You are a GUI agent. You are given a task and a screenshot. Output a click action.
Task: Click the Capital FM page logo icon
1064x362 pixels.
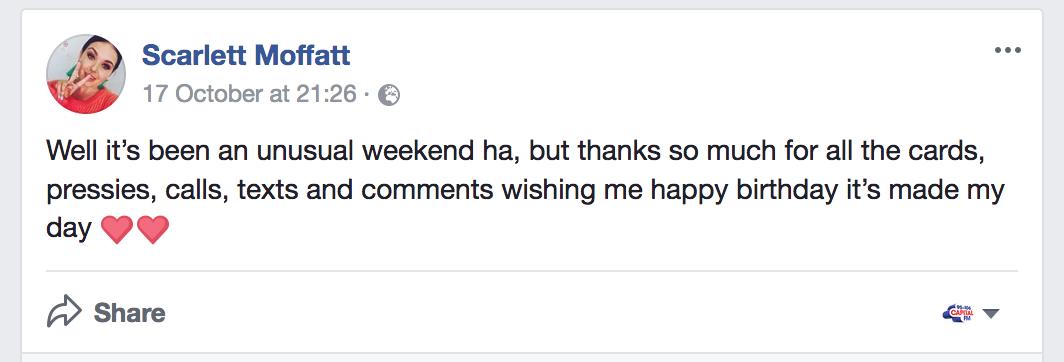[x=957, y=313]
